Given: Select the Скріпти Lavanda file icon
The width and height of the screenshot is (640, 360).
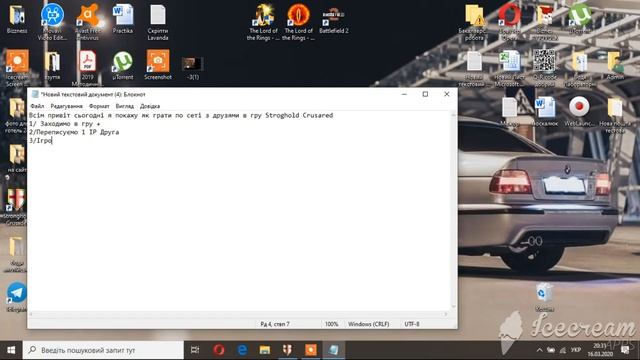Looking at the screenshot, I should tap(158, 21).
